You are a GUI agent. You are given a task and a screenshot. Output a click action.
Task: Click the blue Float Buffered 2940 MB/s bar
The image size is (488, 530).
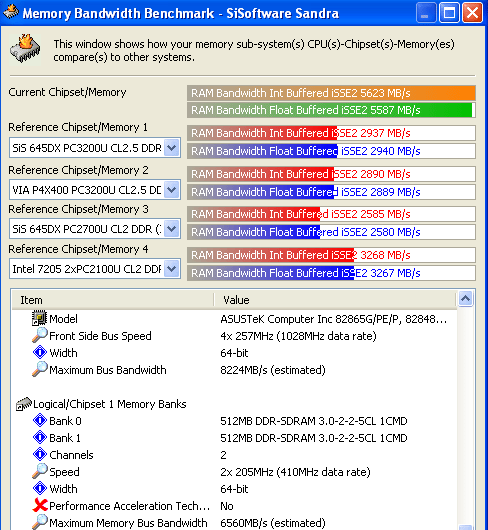click(331, 151)
